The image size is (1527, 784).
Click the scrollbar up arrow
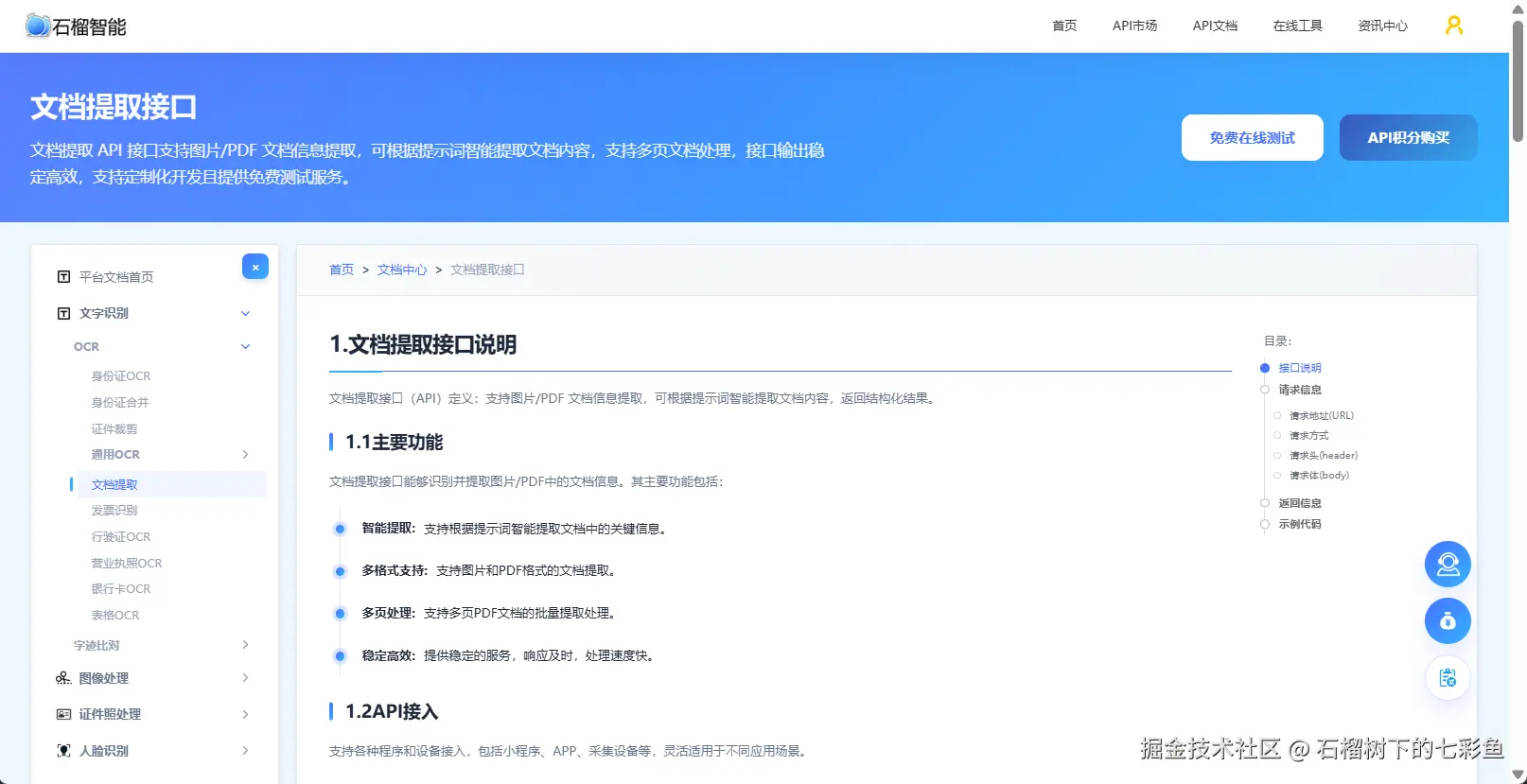[x=1518, y=9]
